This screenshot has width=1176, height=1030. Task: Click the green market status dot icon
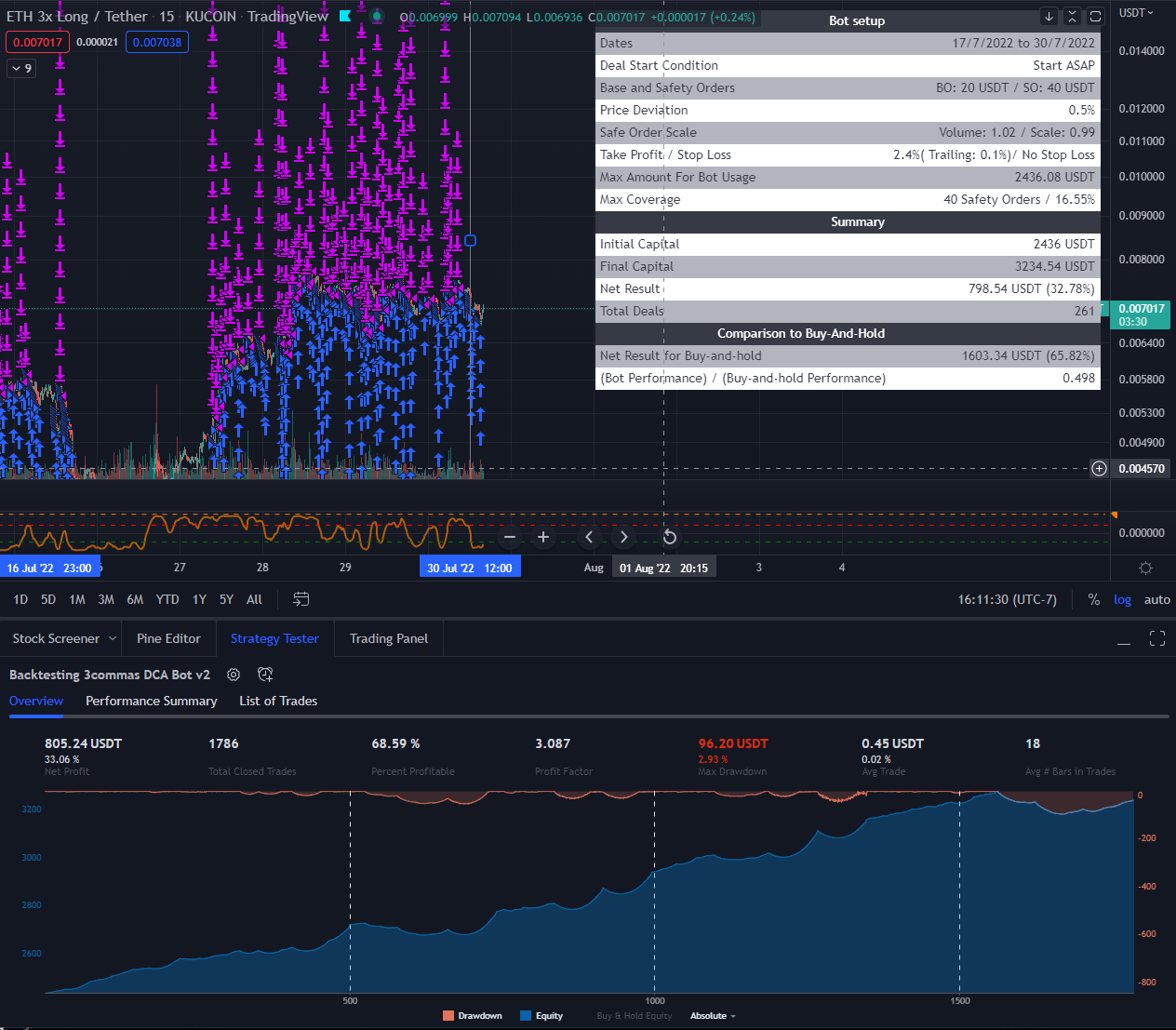(377, 16)
